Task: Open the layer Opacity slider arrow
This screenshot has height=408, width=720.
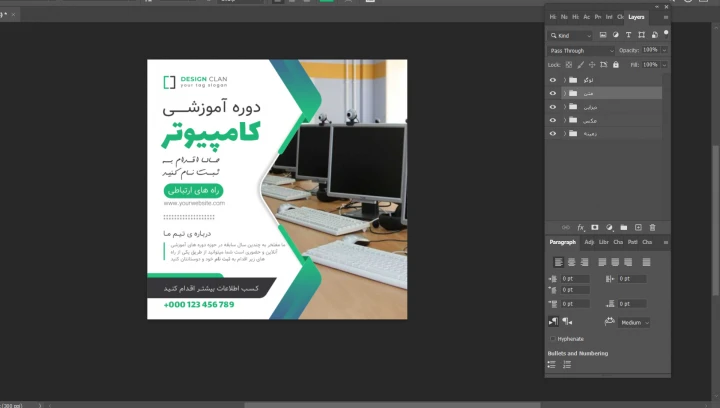Action: [x=666, y=50]
